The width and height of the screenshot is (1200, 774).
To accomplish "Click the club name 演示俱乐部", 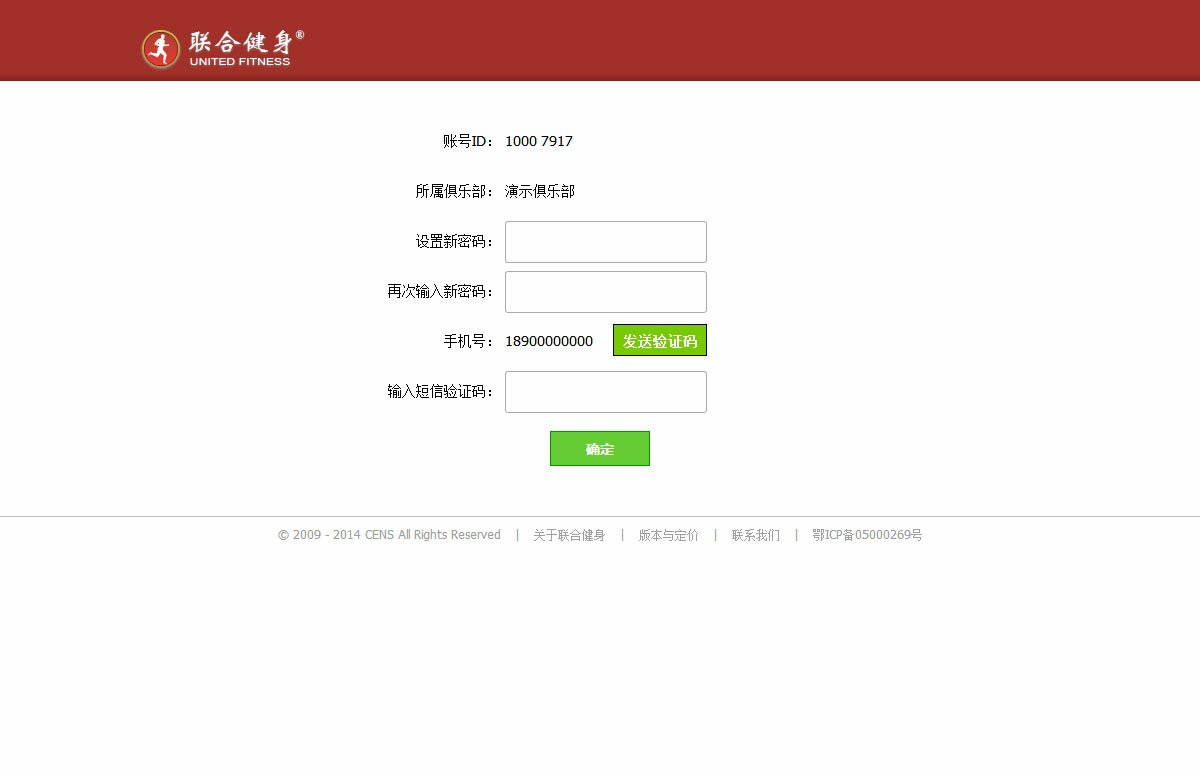I will [x=539, y=192].
